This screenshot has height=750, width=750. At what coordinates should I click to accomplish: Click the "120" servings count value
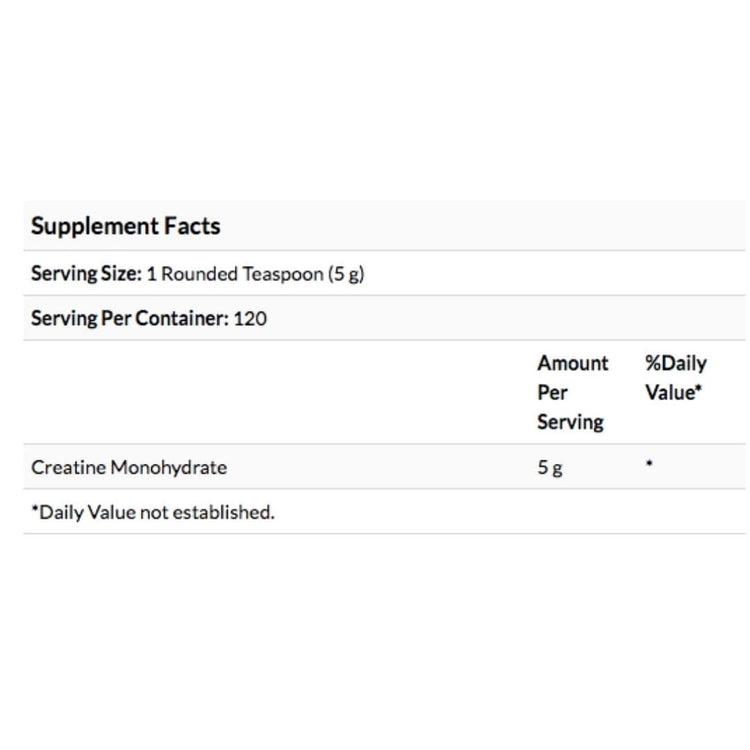[x=251, y=318]
